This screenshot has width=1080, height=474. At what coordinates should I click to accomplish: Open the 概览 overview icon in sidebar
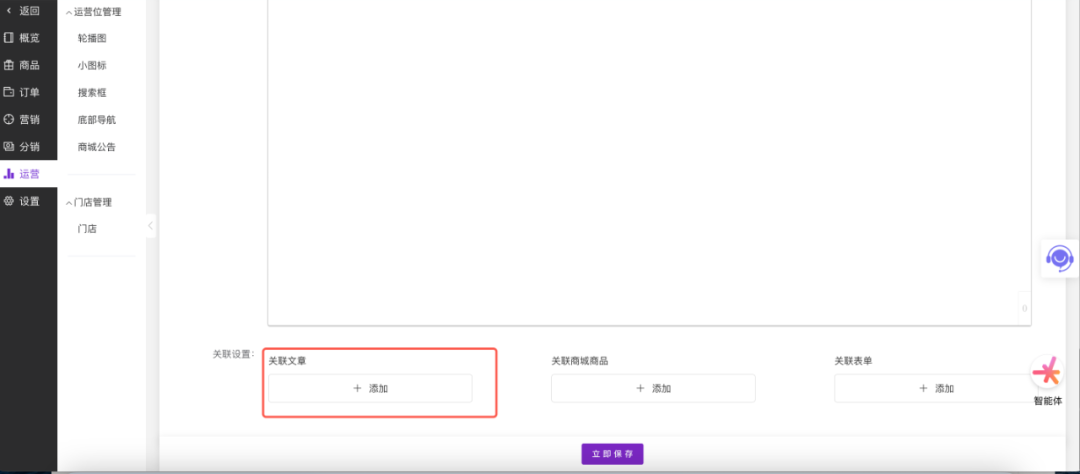point(9,38)
